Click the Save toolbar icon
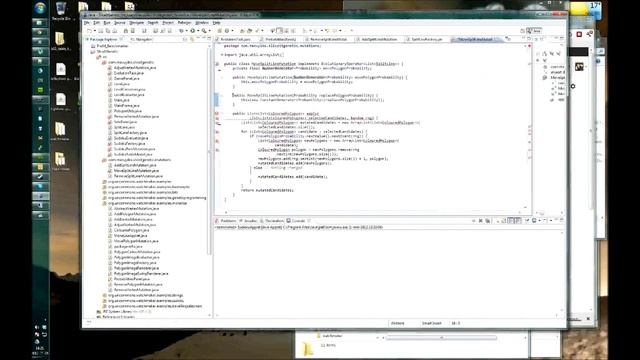This screenshot has width=640, height=360. coord(101,31)
